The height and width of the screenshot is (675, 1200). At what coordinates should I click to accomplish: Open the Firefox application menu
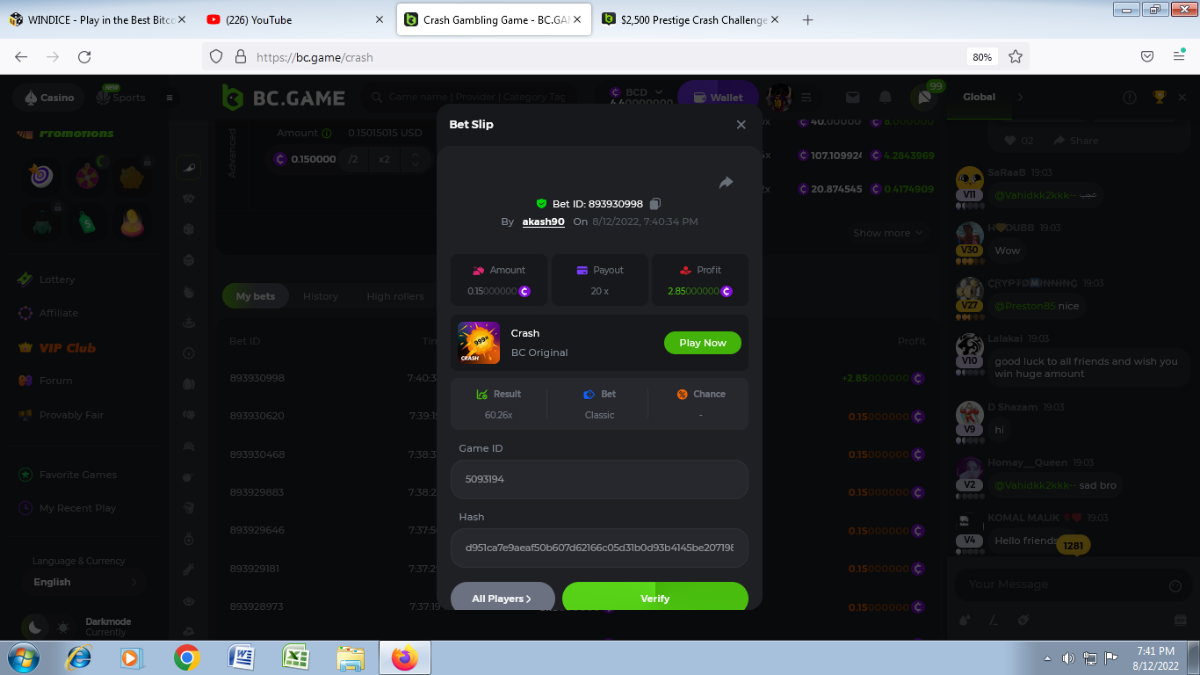1180,57
